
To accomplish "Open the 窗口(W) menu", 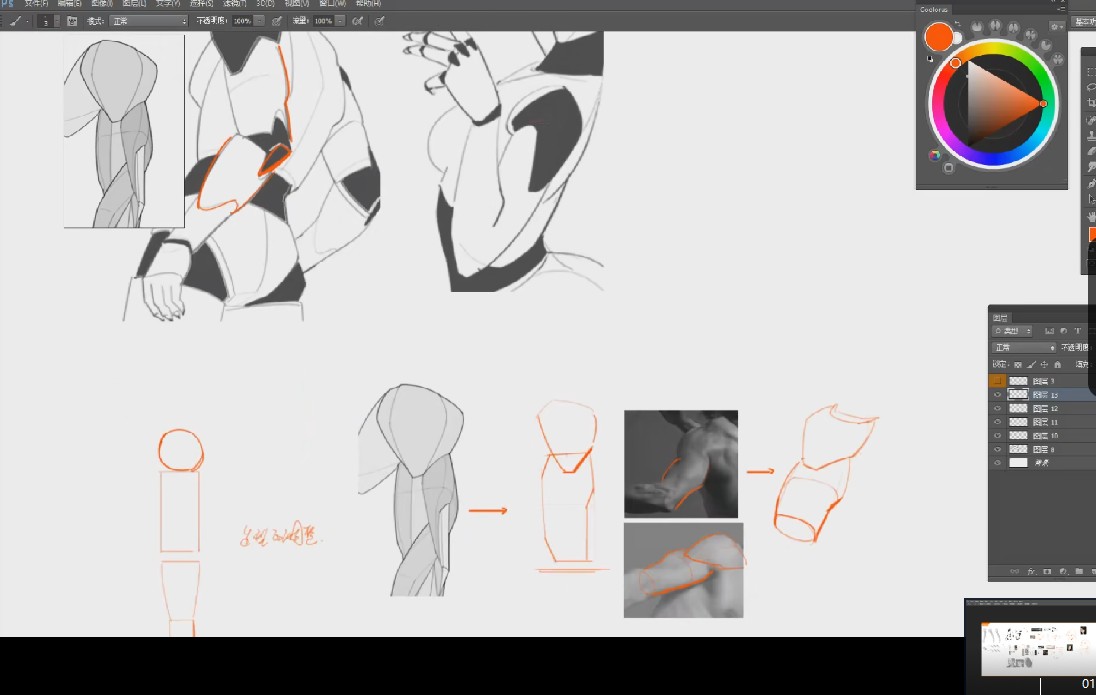I will pos(335,3).
